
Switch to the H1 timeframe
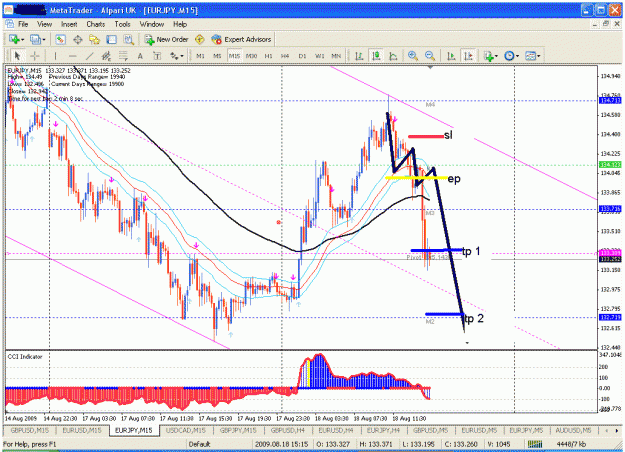pyautogui.click(x=268, y=56)
